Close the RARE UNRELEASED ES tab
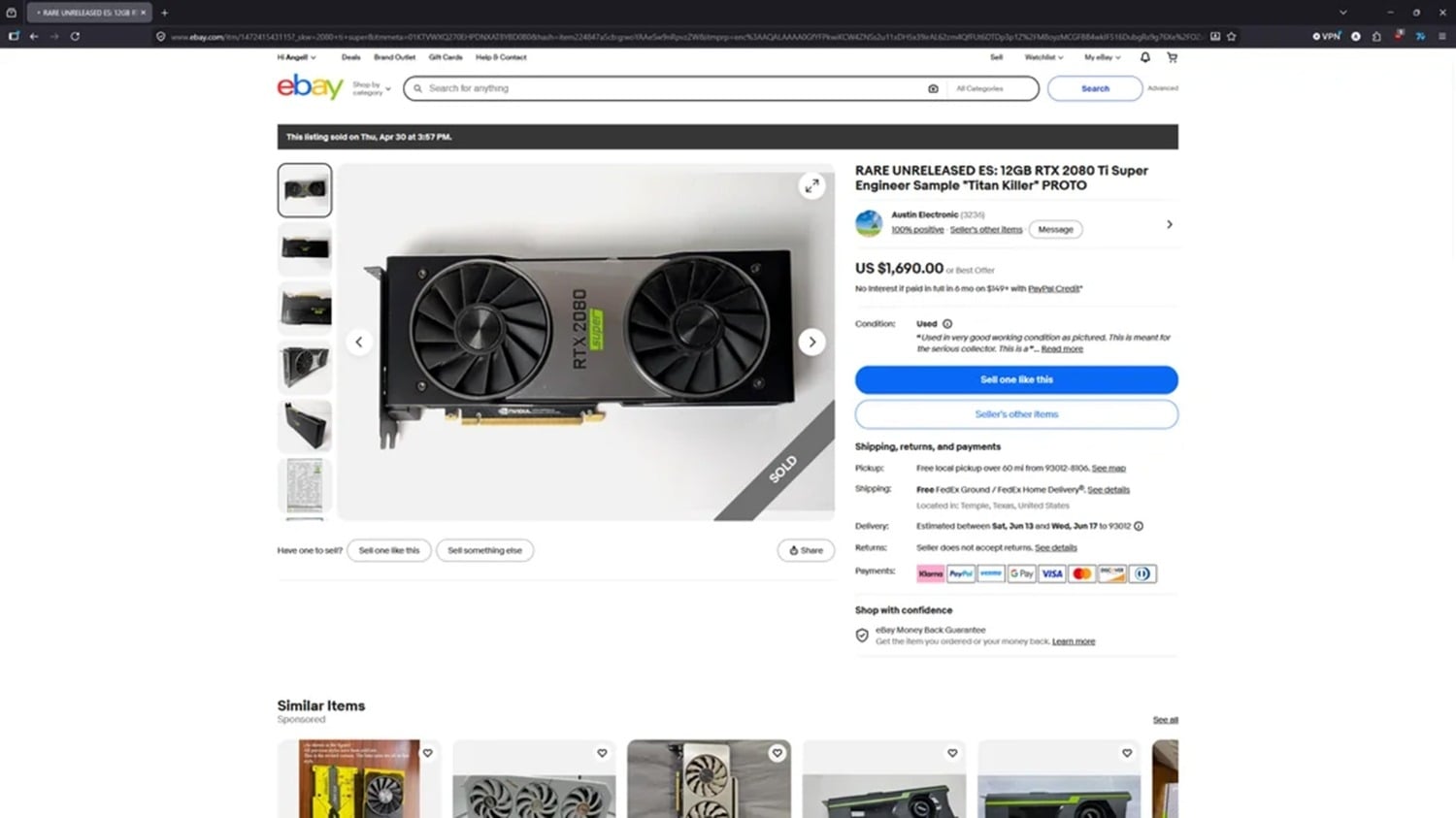The image size is (1456, 818). coord(143,13)
